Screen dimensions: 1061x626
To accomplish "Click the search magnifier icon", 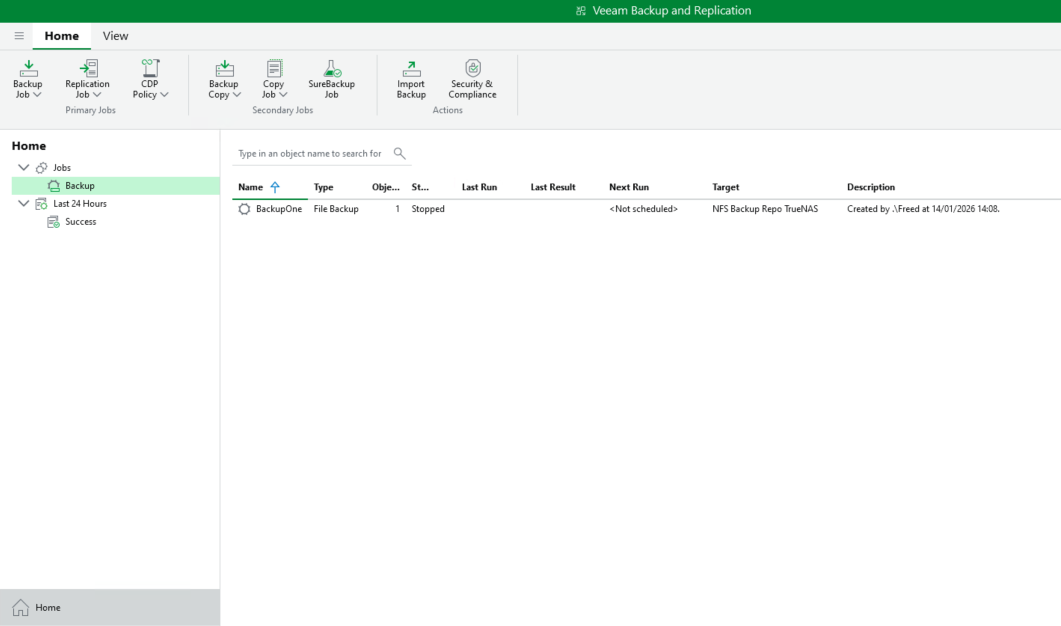I will coord(399,153).
